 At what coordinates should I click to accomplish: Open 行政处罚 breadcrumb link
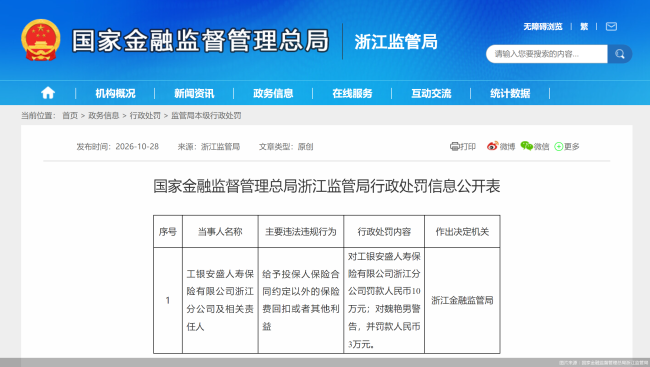point(145,116)
